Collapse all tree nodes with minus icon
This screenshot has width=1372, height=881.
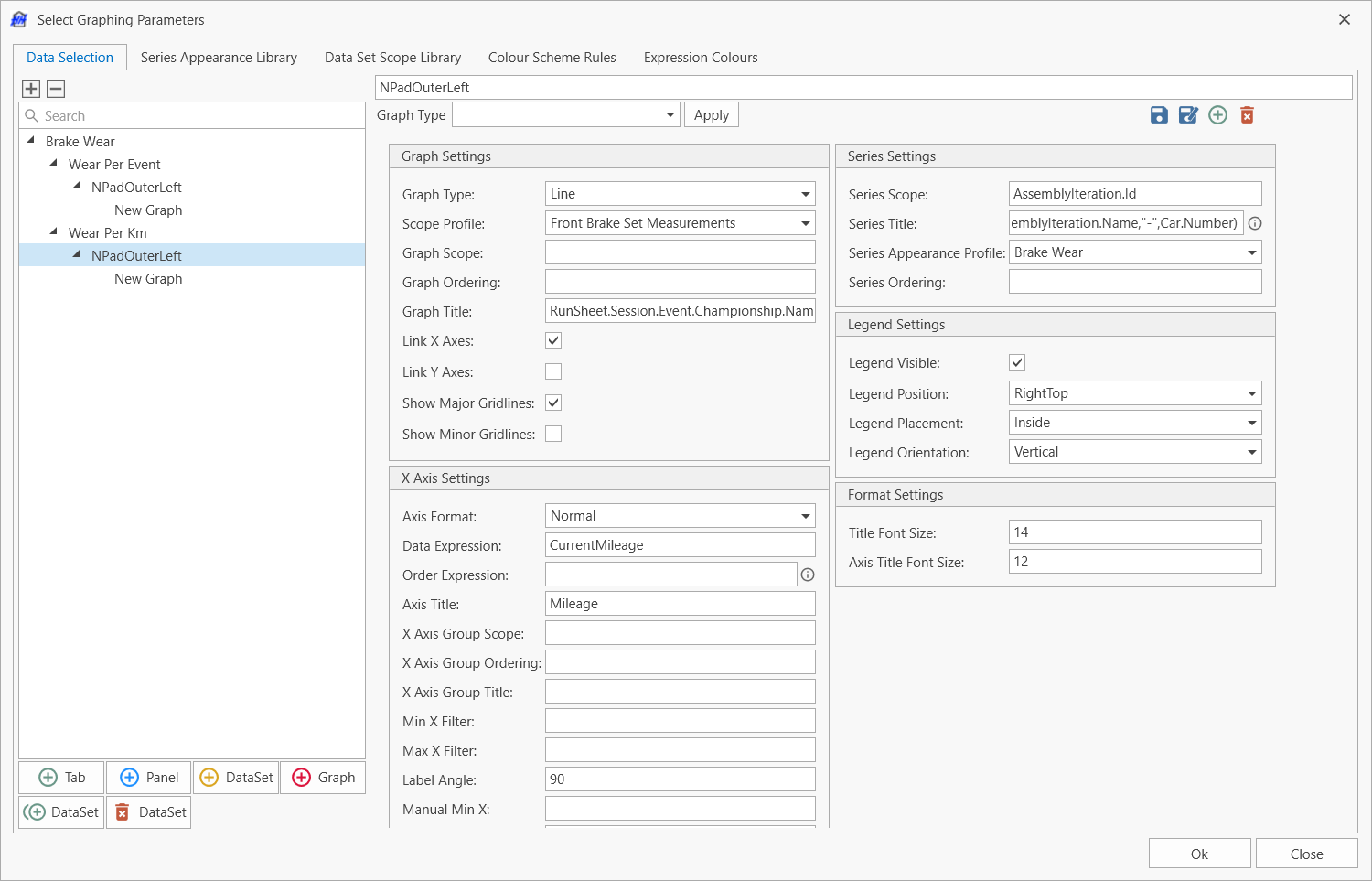click(x=56, y=89)
